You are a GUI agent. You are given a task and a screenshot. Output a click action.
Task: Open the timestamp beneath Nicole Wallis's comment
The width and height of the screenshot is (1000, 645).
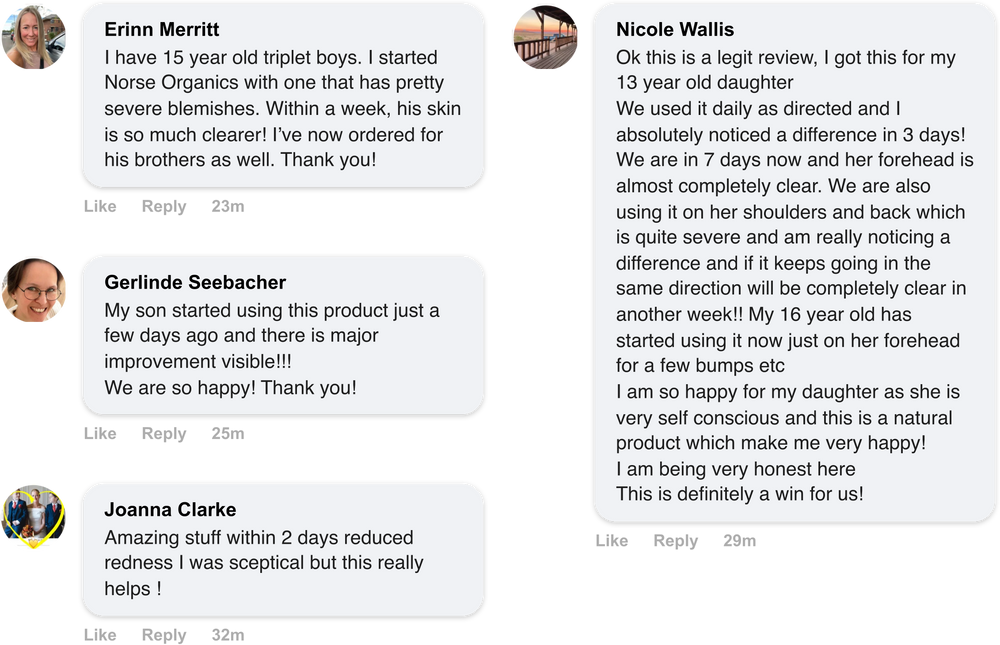[x=739, y=541]
